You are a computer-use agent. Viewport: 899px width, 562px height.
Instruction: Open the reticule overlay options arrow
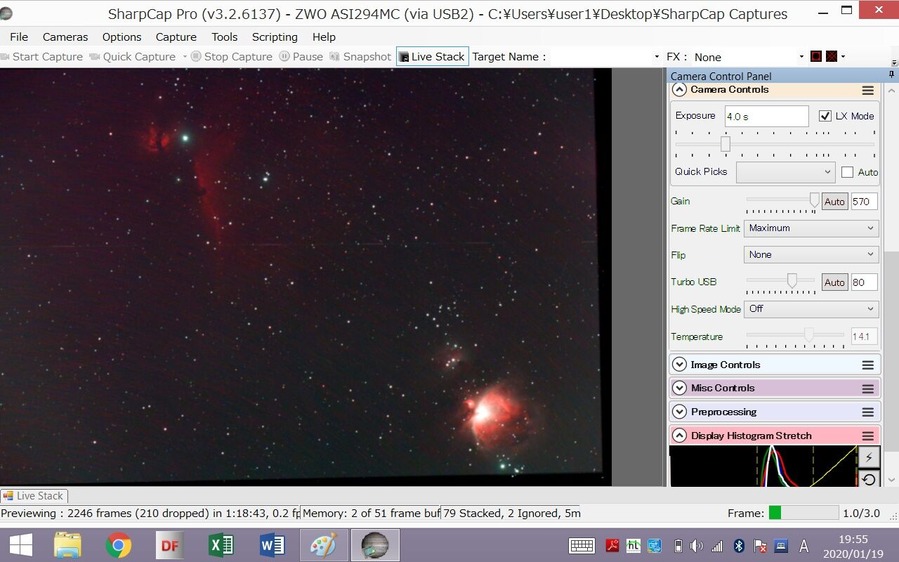(x=843, y=57)
